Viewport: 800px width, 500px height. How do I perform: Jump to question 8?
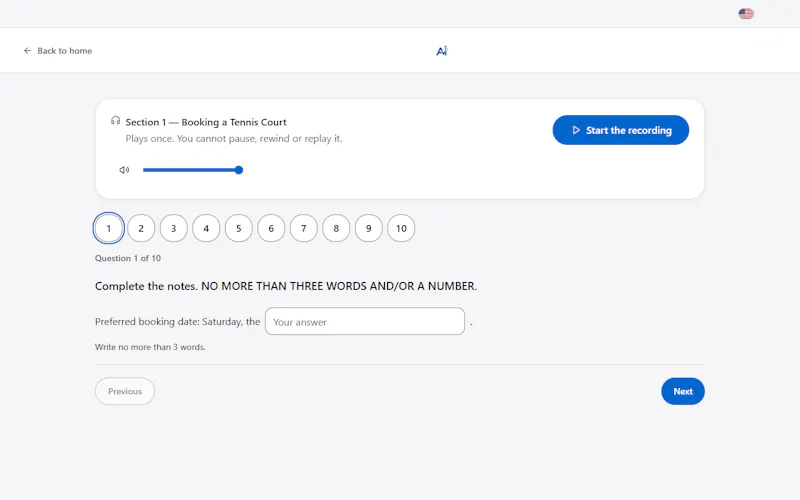pyautogui.click(x=336, y=228)
